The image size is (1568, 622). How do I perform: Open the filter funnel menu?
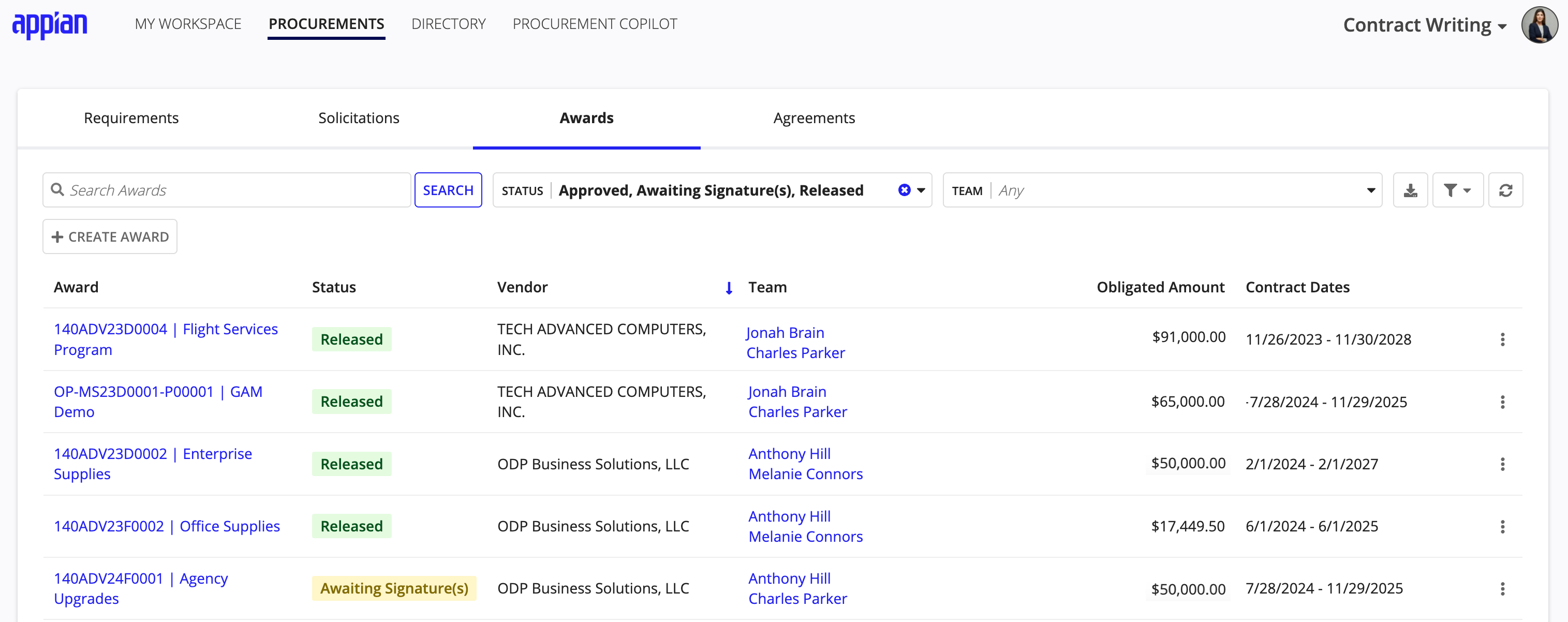[x=1457, y=190]
